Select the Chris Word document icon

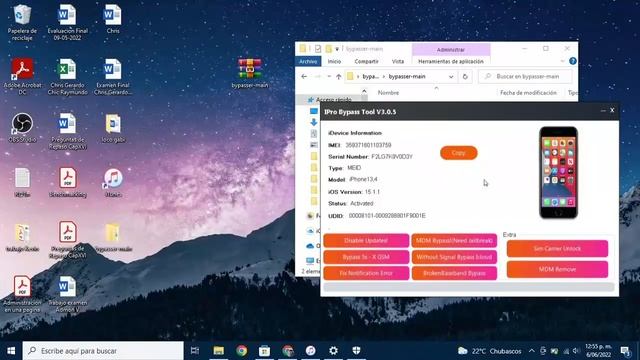coord(113,19)
